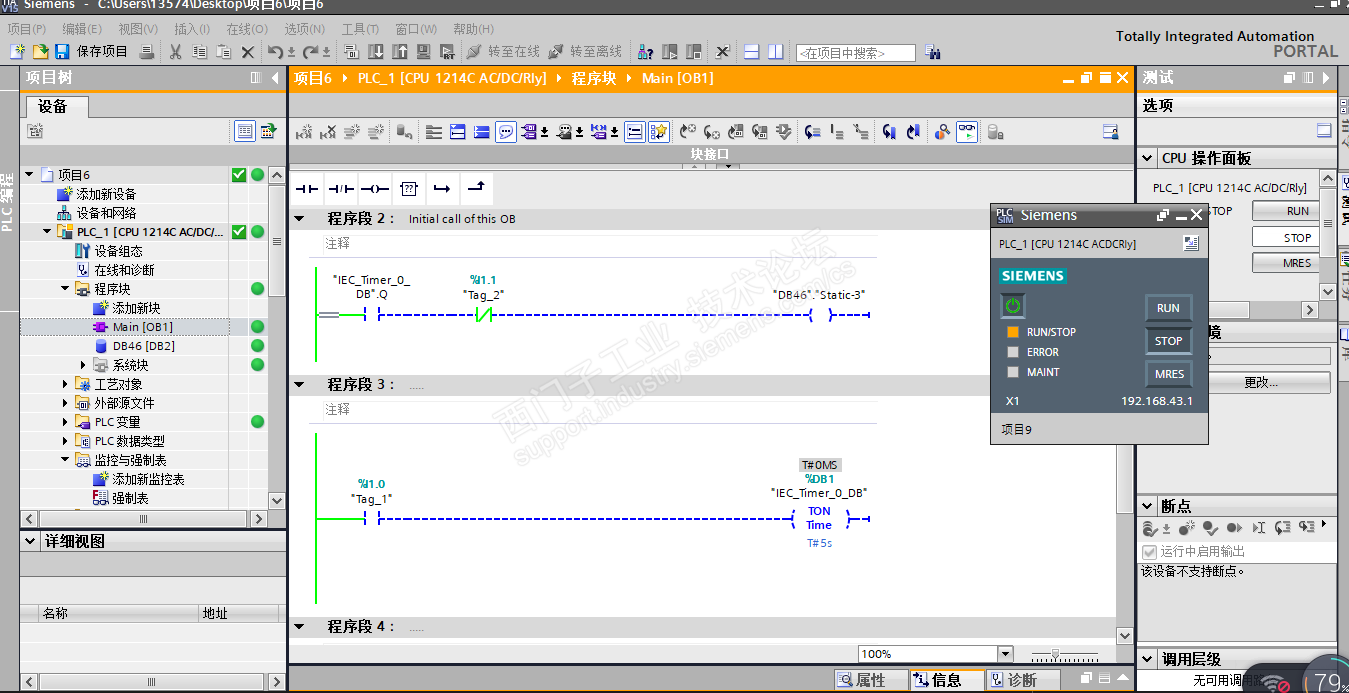Toggle network comments display icon
Screen dimensions: 1349x693
pos(506,132)
